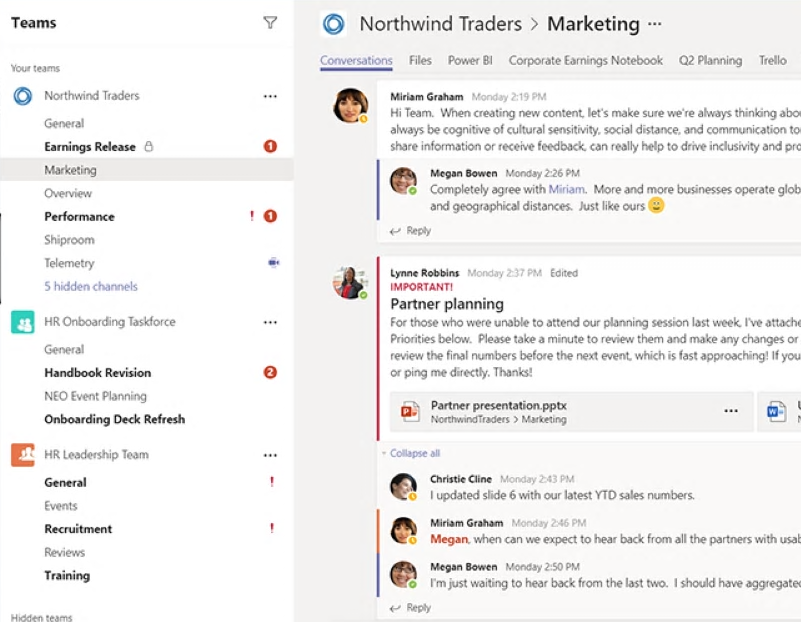
Task: Click Megan Bowen's avatar on 2:50 PM reply
Action: point(403,574)
